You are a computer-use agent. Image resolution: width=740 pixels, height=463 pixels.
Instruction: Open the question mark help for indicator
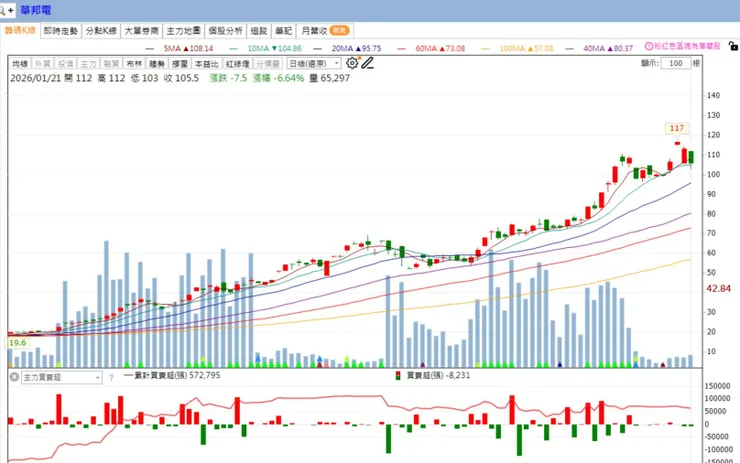[x=111, y=378]
